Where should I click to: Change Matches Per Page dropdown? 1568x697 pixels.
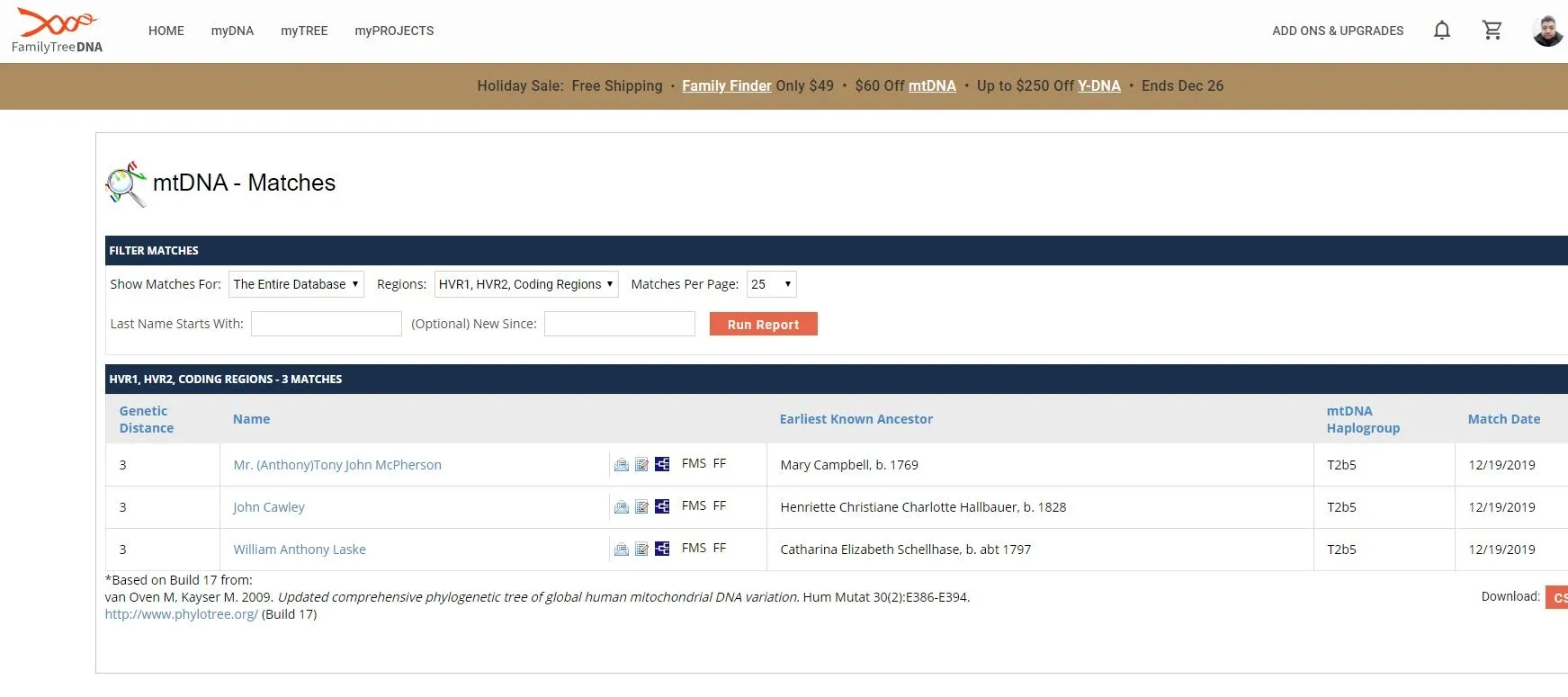(x=771, y=284)
